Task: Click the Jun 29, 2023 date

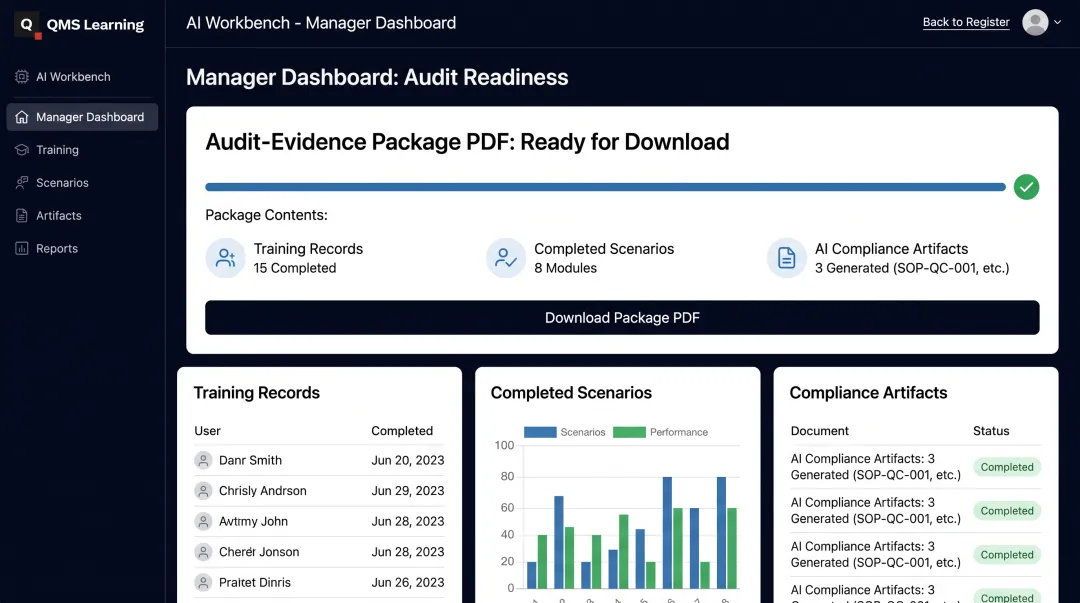Action: (x=408, y=491)
